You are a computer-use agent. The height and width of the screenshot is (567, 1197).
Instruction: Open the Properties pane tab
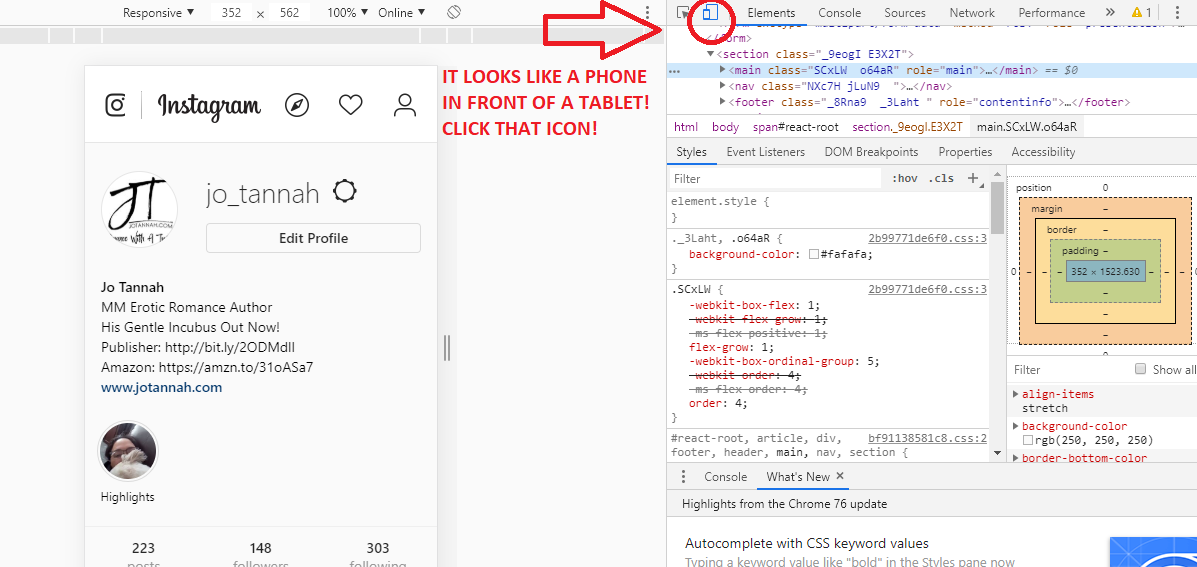[x=965, y=152]
